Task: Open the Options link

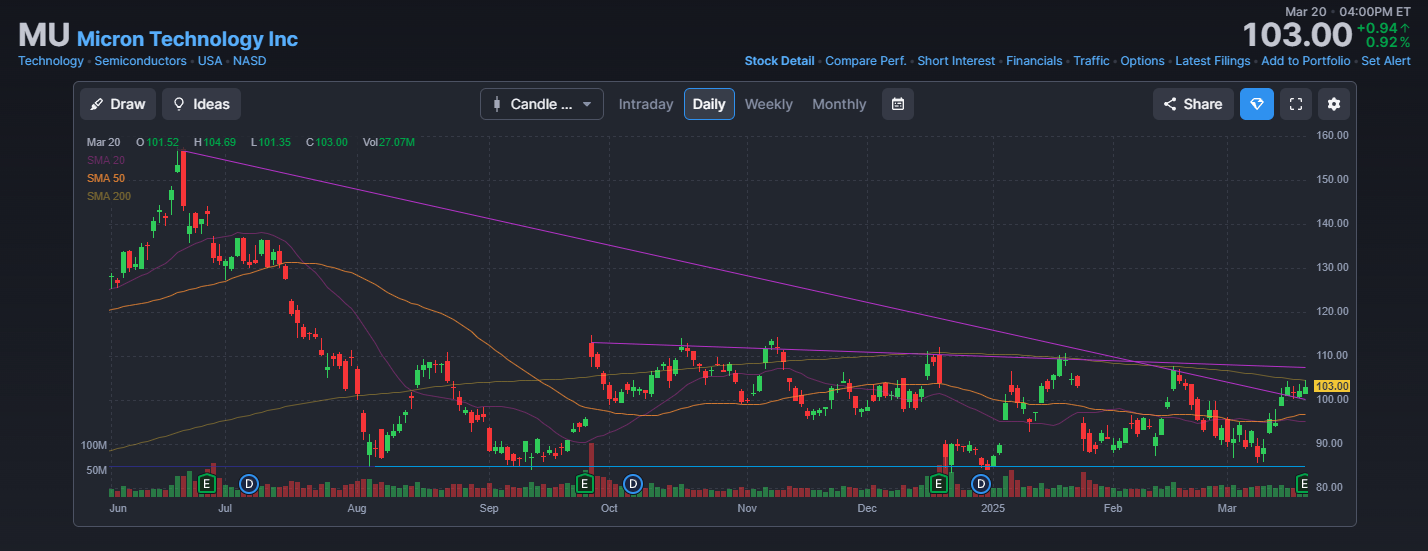Action: click(1142, 61)
